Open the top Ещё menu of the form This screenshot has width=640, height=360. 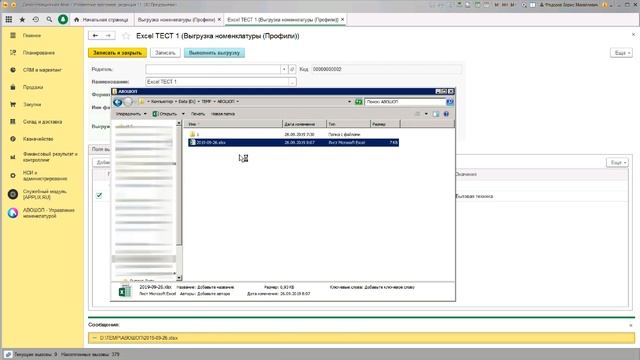(x=621, y=53)
